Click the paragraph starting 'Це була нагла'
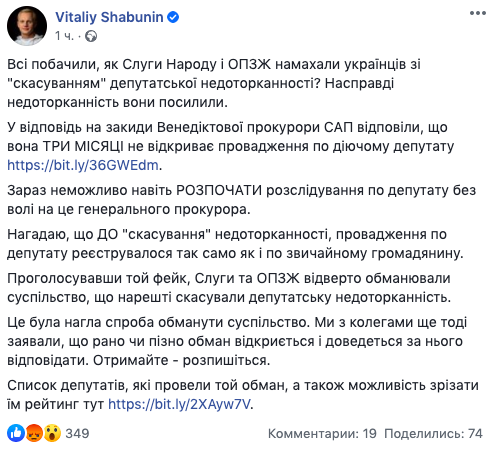 237,341
